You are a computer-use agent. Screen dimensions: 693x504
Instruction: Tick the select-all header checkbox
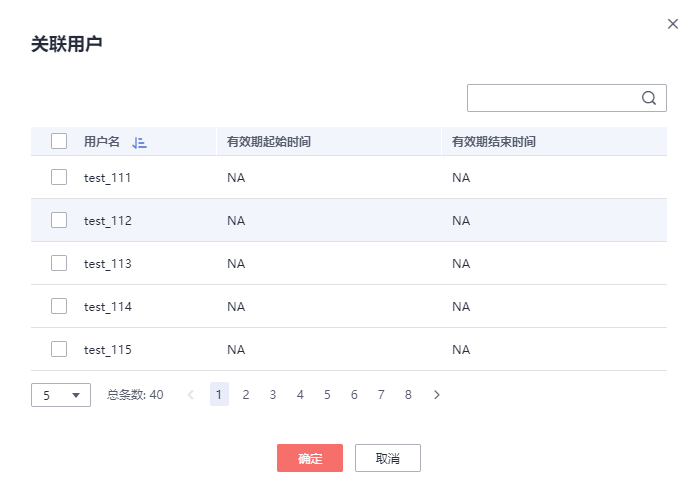(x=59, y=141)
